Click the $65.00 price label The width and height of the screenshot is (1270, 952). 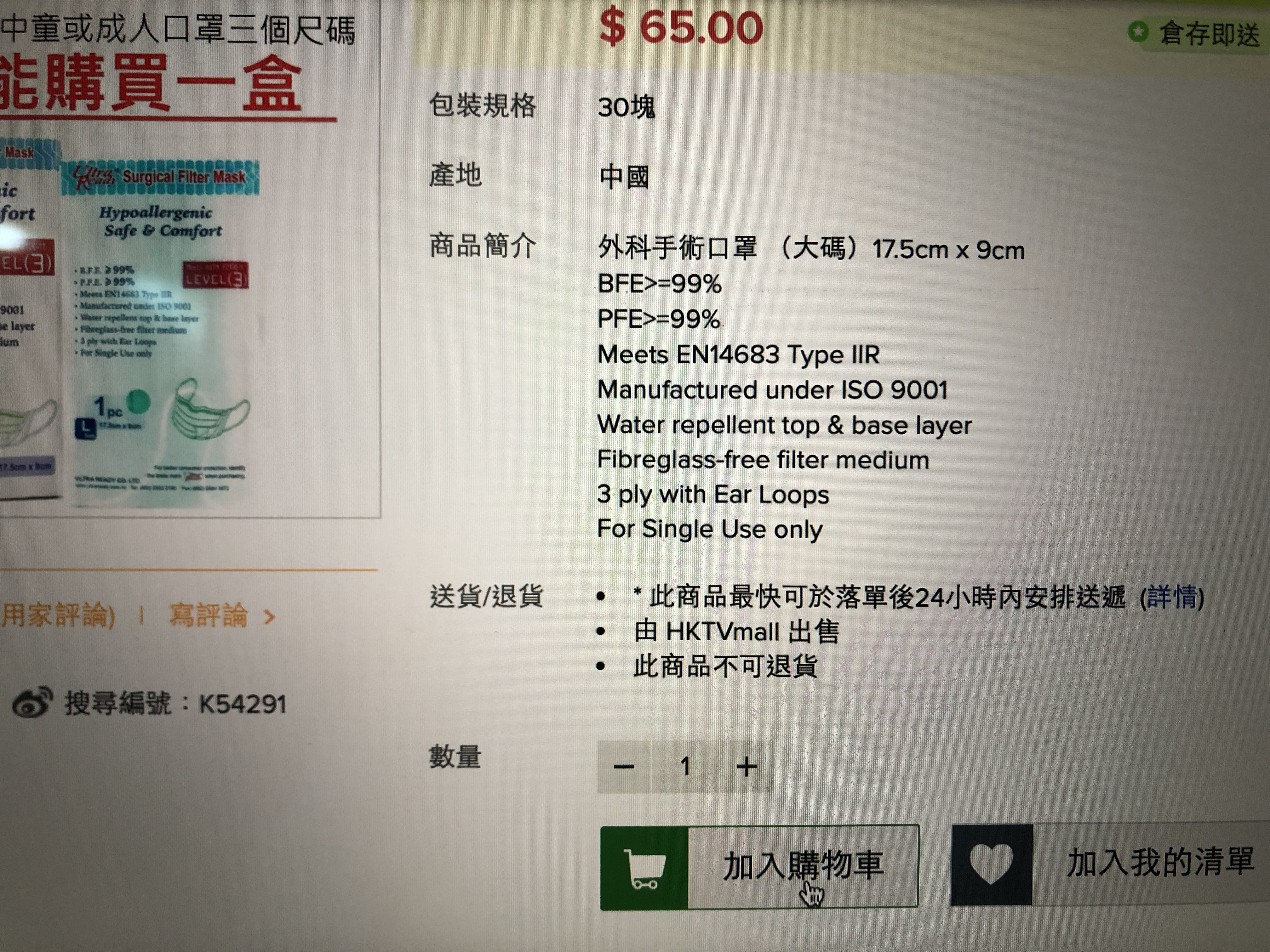click(x=681, y=27)
